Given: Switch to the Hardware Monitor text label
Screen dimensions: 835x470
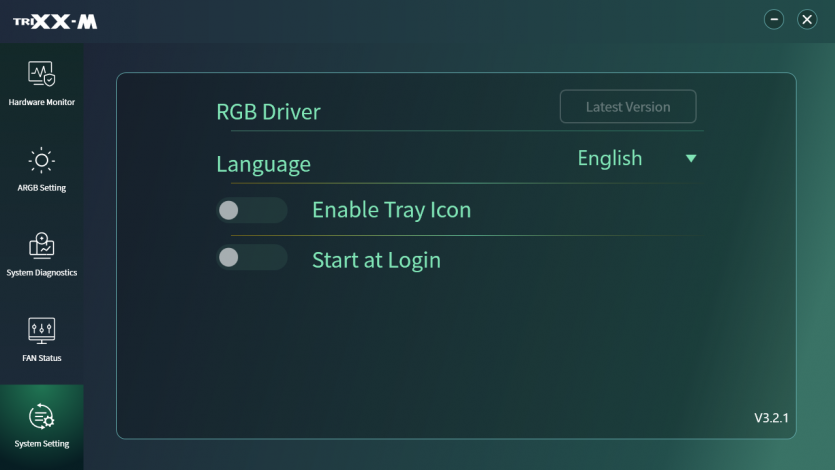Looking at the screenshot, I should coord(41,102).
